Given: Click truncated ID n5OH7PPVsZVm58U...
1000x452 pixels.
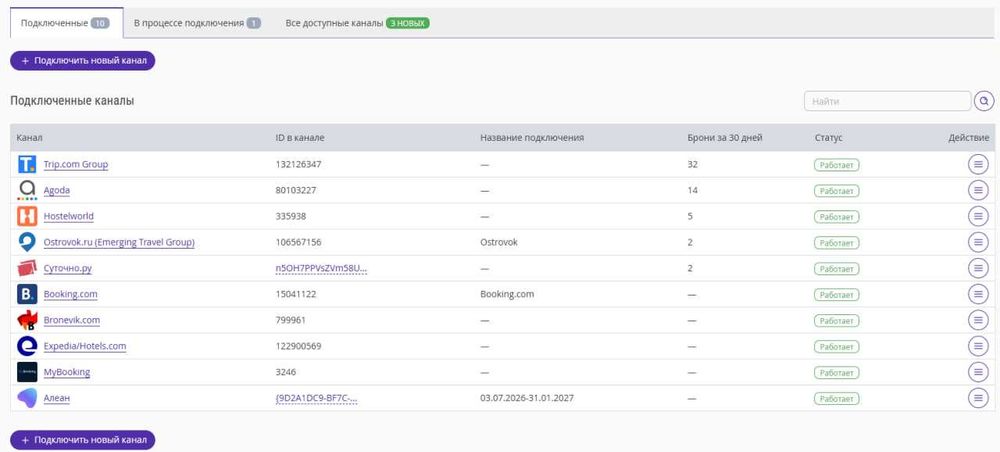Looking at the screenshot, I should click(321, 268).
